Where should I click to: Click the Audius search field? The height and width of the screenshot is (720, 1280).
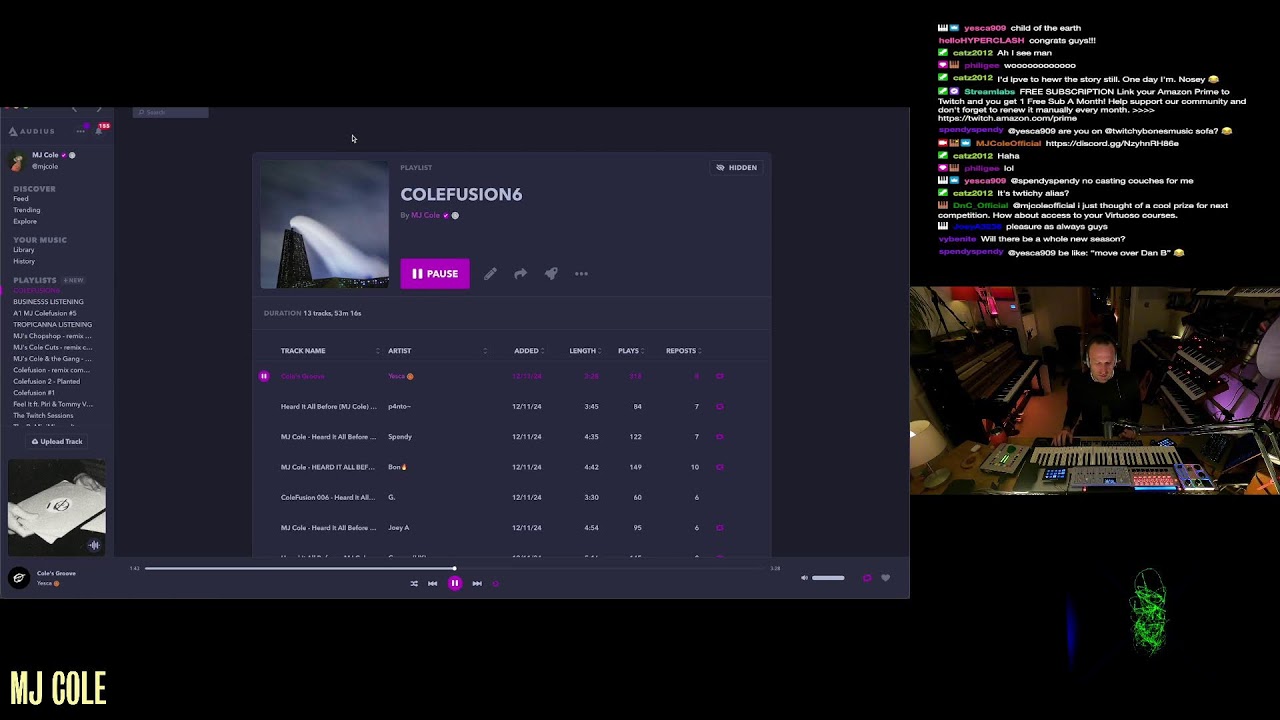[x=171, y=112]
